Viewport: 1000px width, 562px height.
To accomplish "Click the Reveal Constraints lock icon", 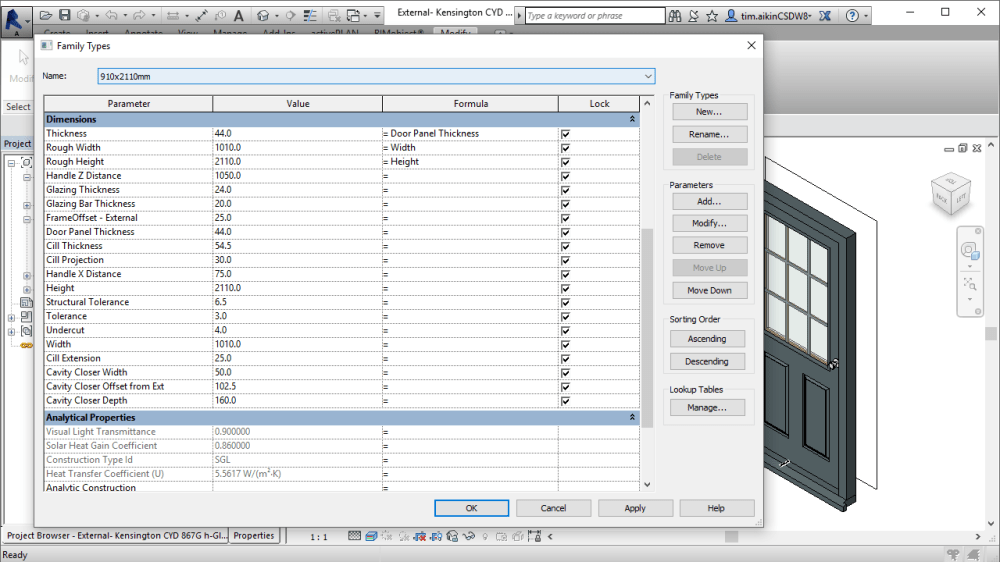I will point(534,536).
